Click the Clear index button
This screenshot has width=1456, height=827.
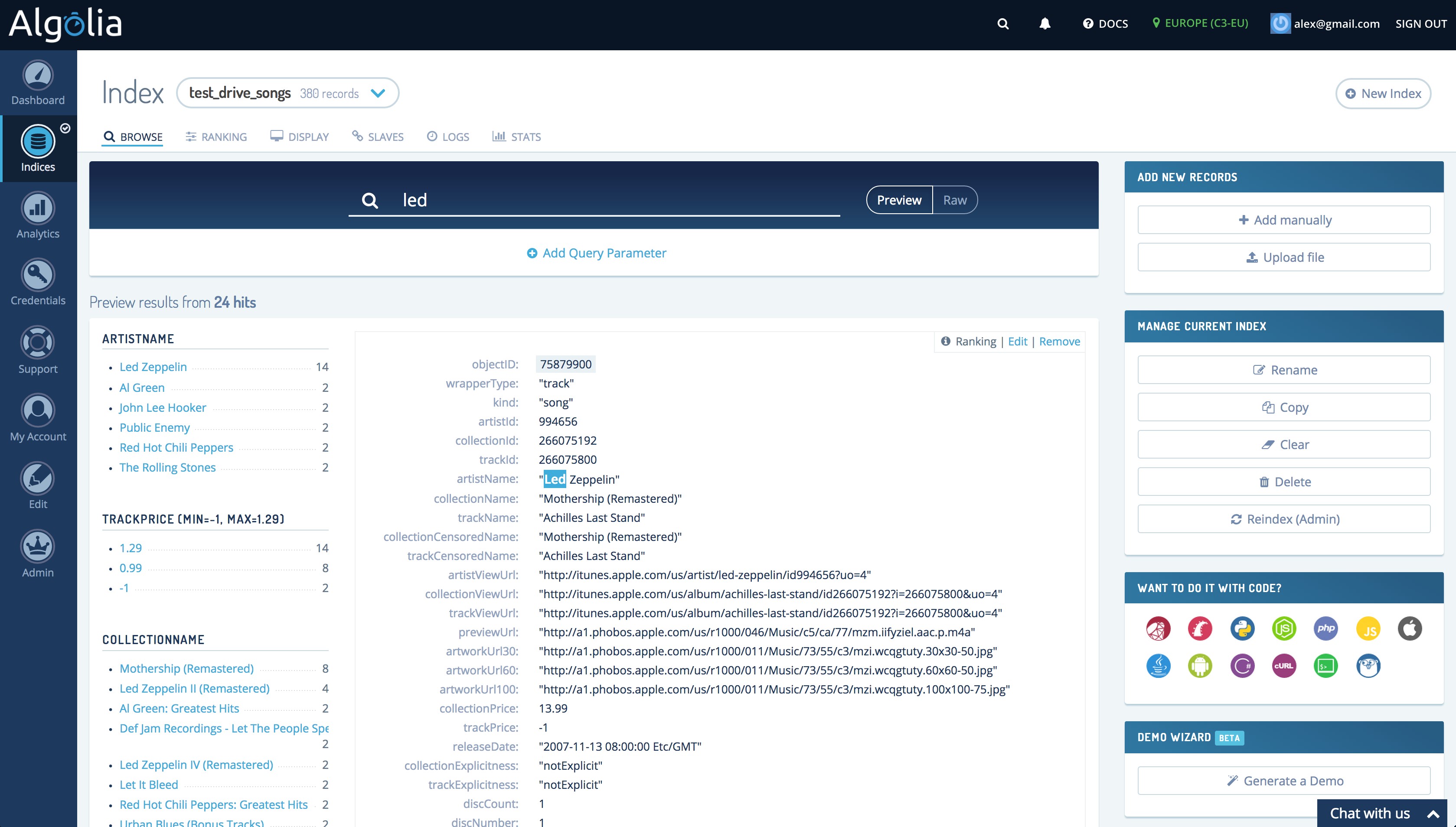point(1284,444)
